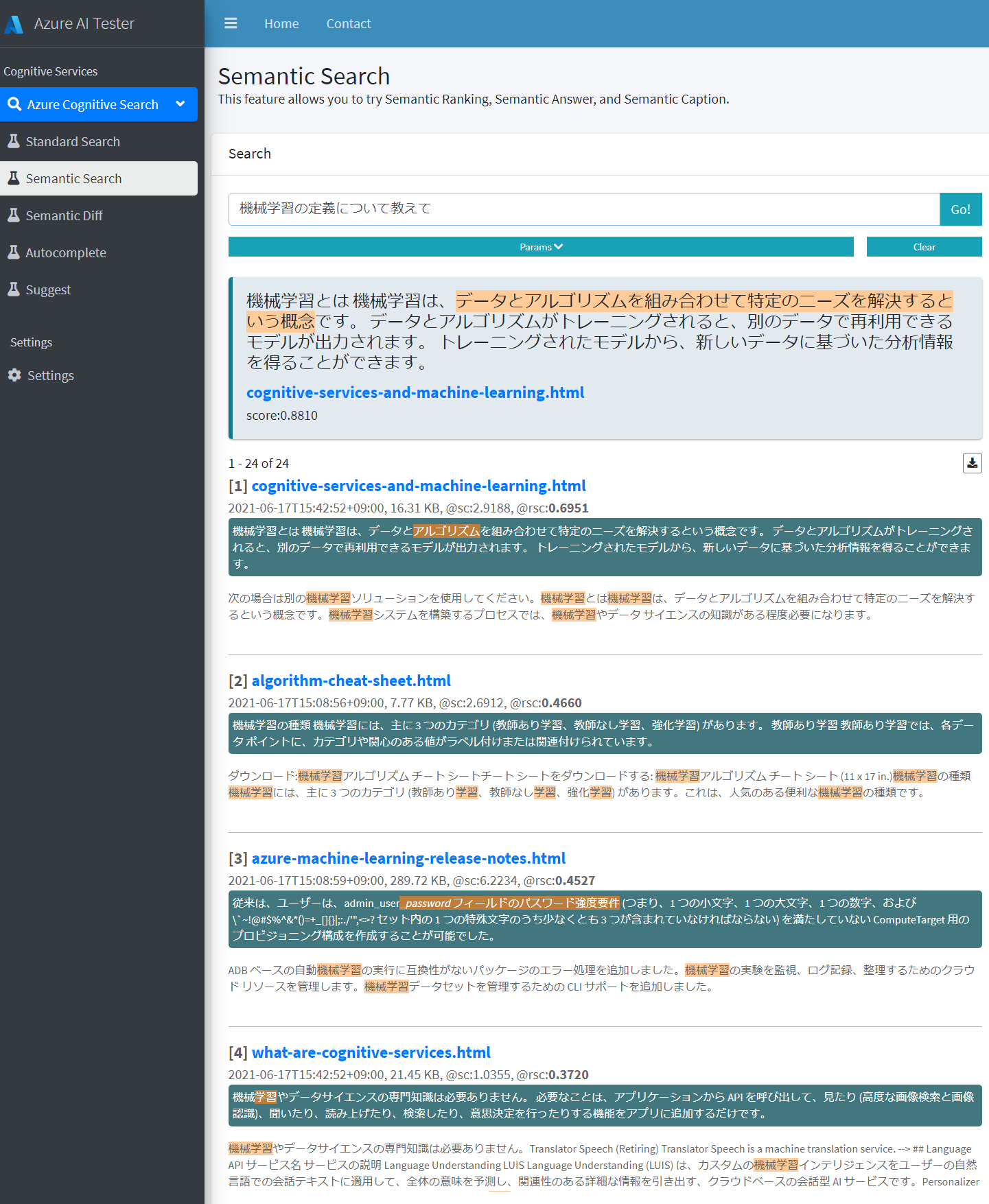The image size is (989, 1204).
Task: Click the semantic caption box of result 4
Action: pyautogui.click(x=605, y=1105)
